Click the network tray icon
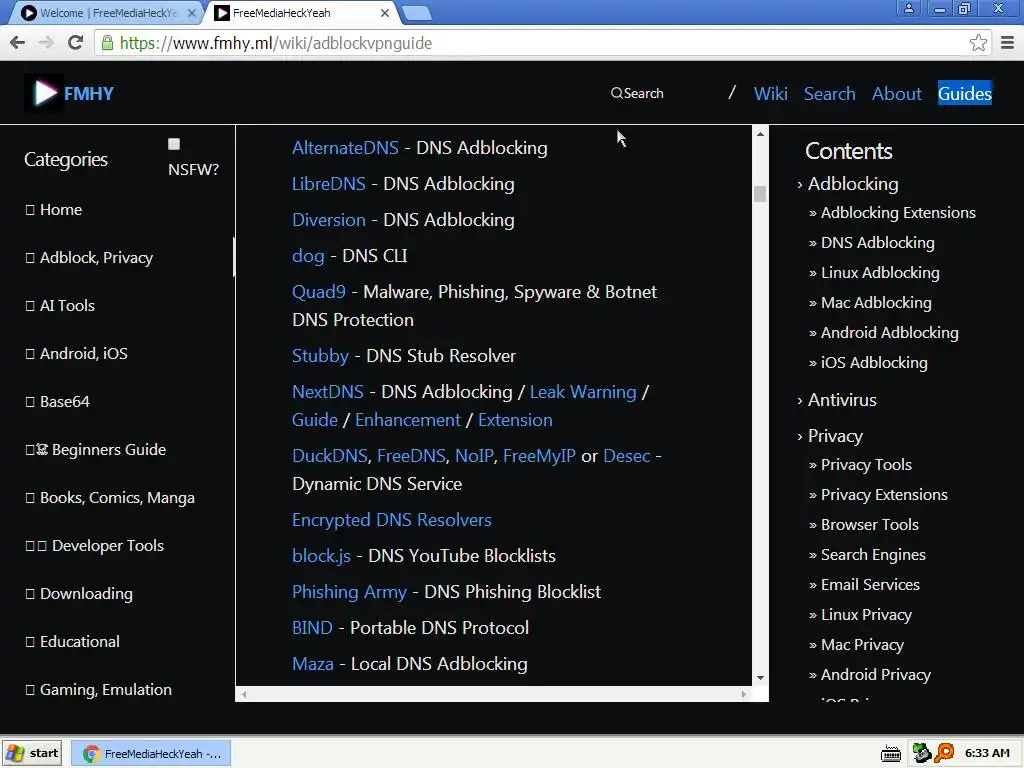1024x768 pixels. click(921, 753)
